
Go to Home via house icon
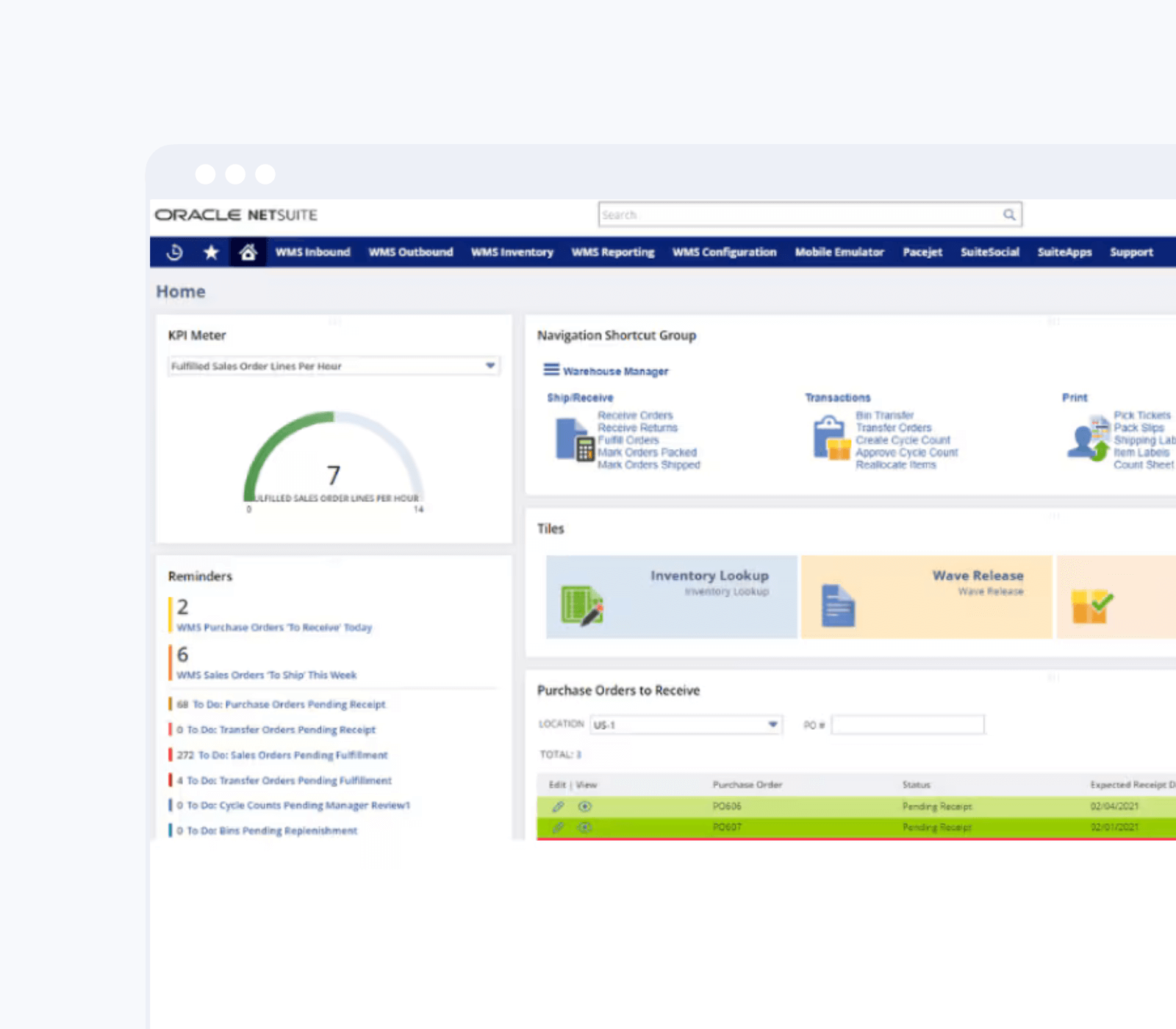[x=248, y=252]
